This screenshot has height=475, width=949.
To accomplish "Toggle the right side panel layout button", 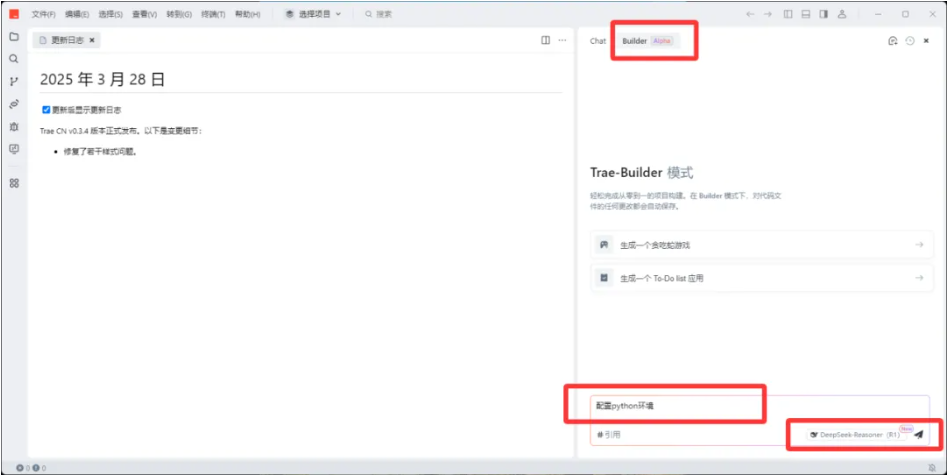I will [823, 14].
